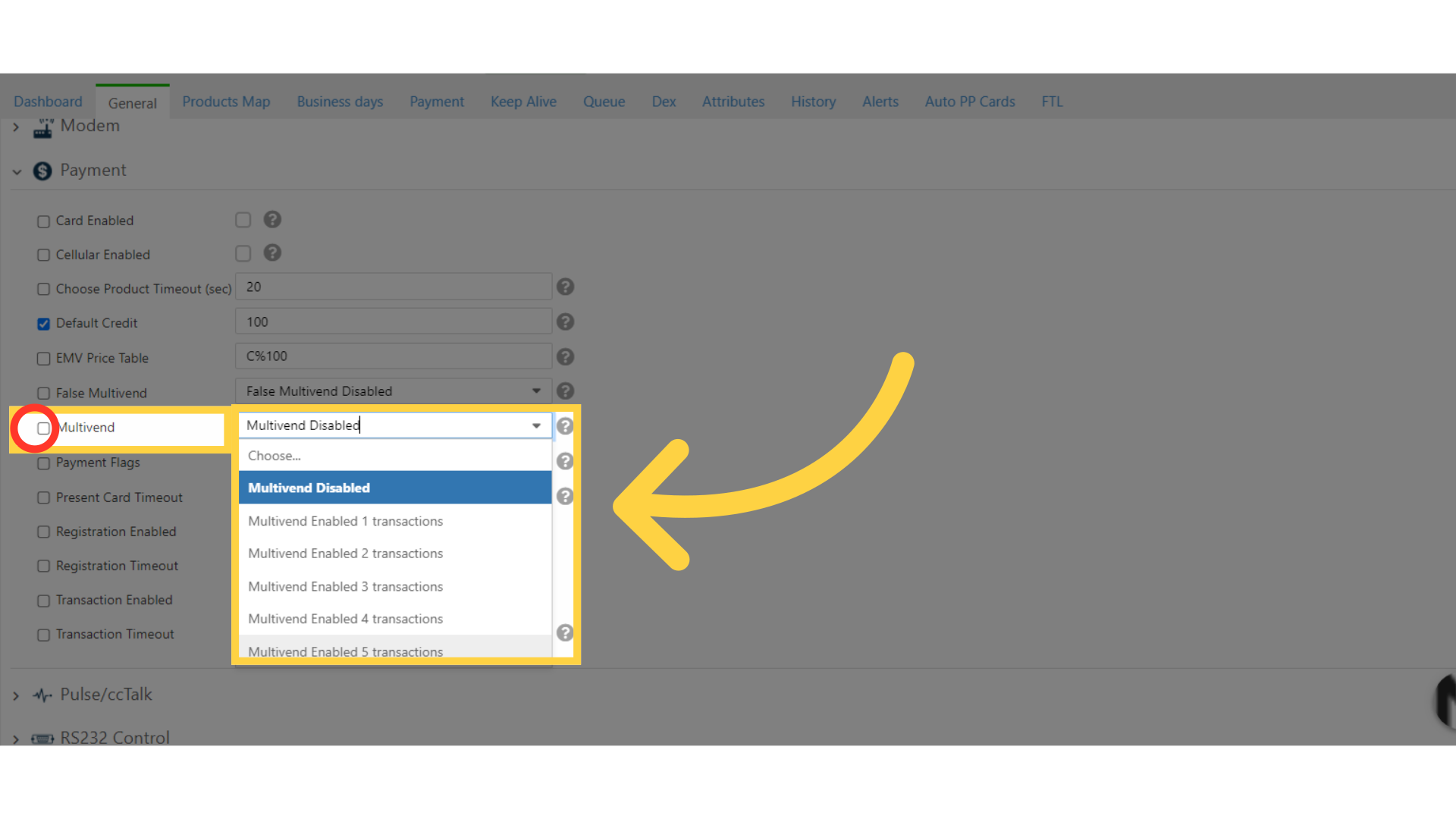This screenshot has height=819, width=1456.
Task: Open the Auto PP Cards tab
Action: [x=970, y=102]
